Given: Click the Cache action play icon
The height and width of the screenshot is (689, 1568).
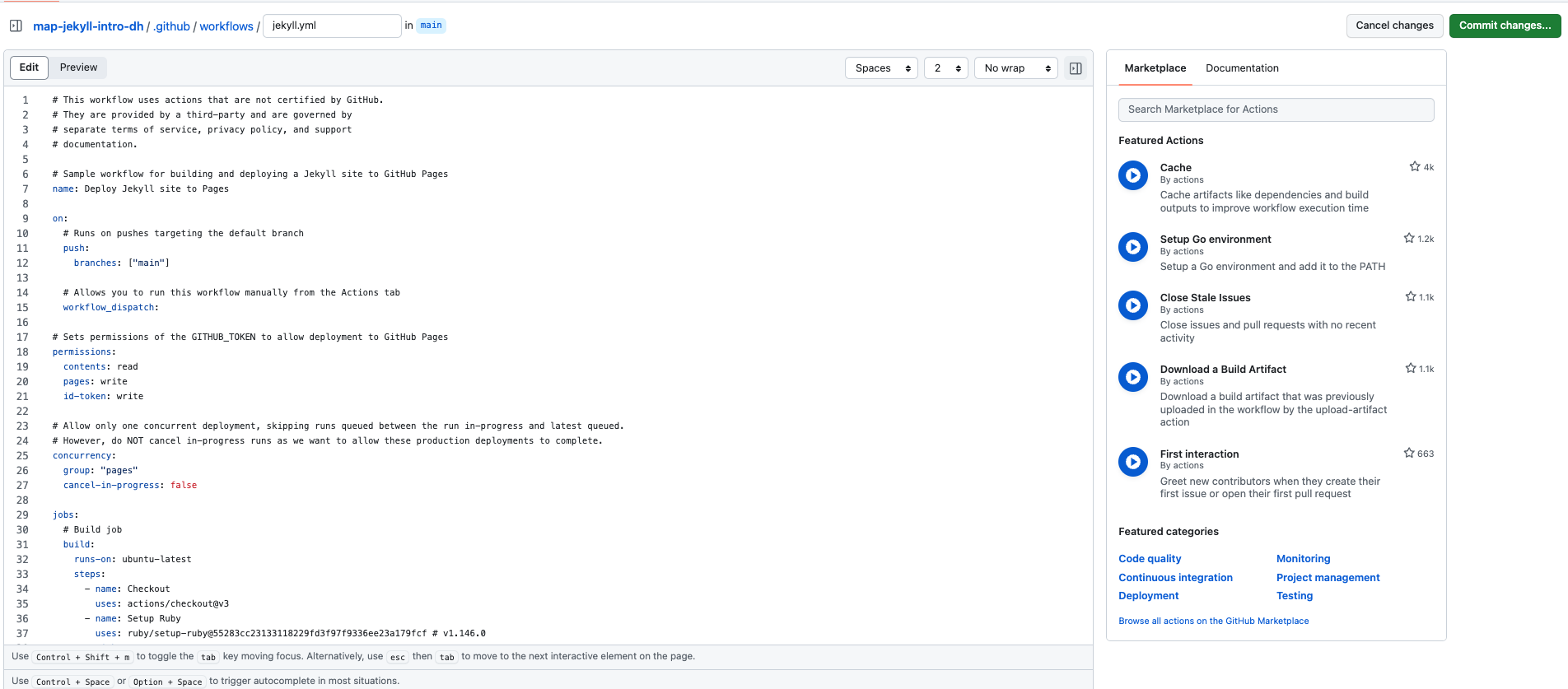Looking at the screenshot, I should tap(1133, 175).
